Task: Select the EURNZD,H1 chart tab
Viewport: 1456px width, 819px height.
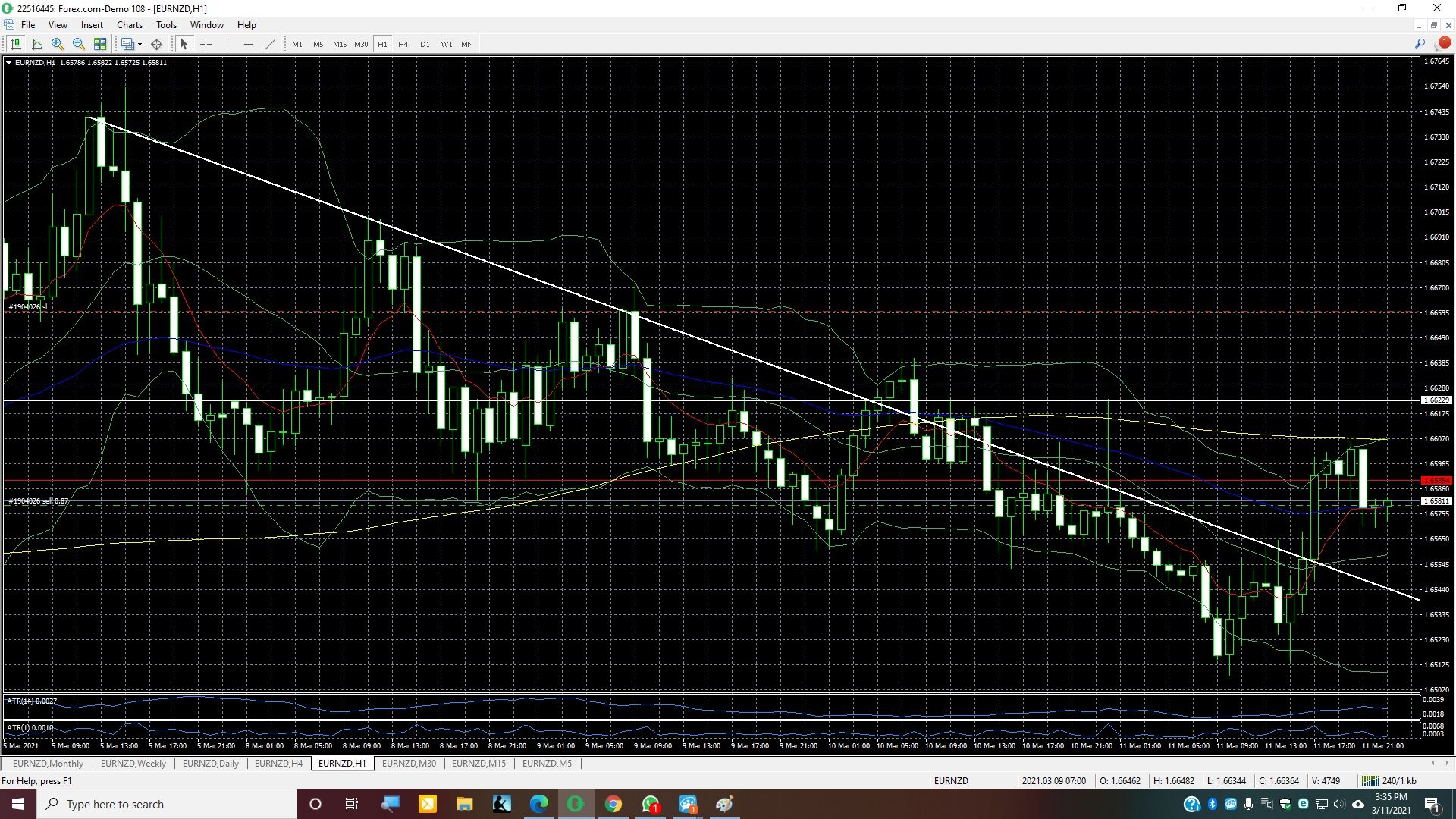Action: pos(342,764)
